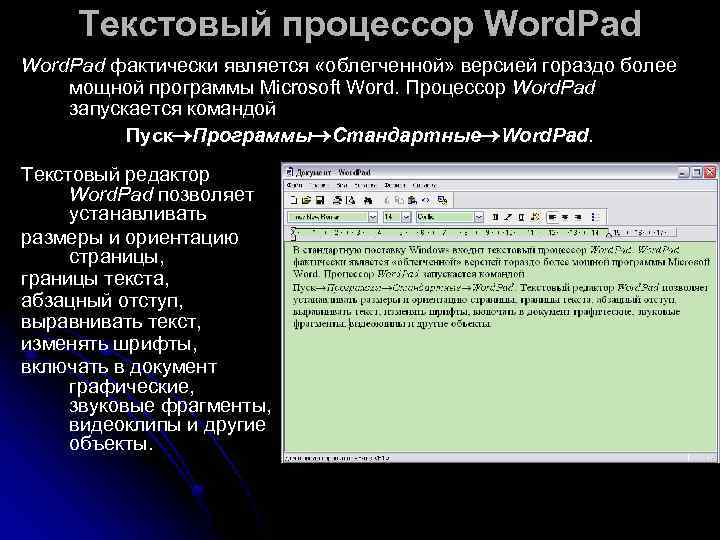Click the slide text 'абзацный отступ,'
This screenshot has height=540, width=720.
(102, 301)
